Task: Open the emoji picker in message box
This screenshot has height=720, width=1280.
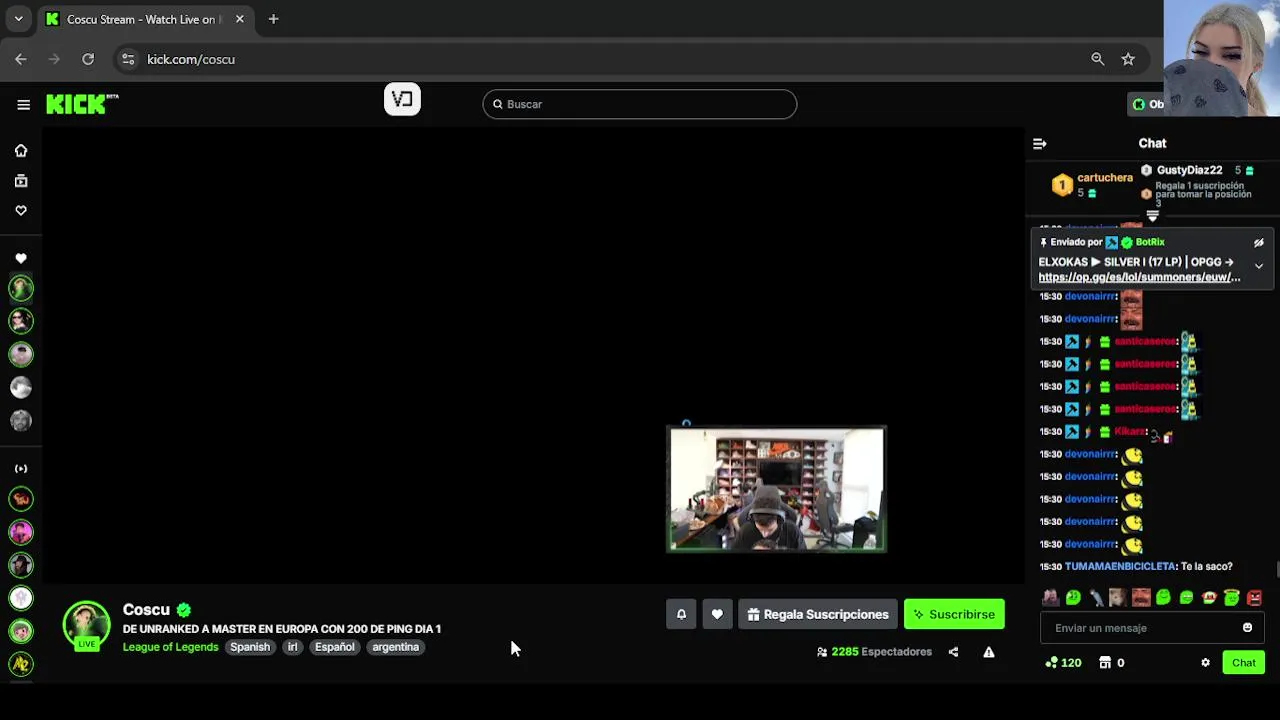Action: [x=1247, y=628]
